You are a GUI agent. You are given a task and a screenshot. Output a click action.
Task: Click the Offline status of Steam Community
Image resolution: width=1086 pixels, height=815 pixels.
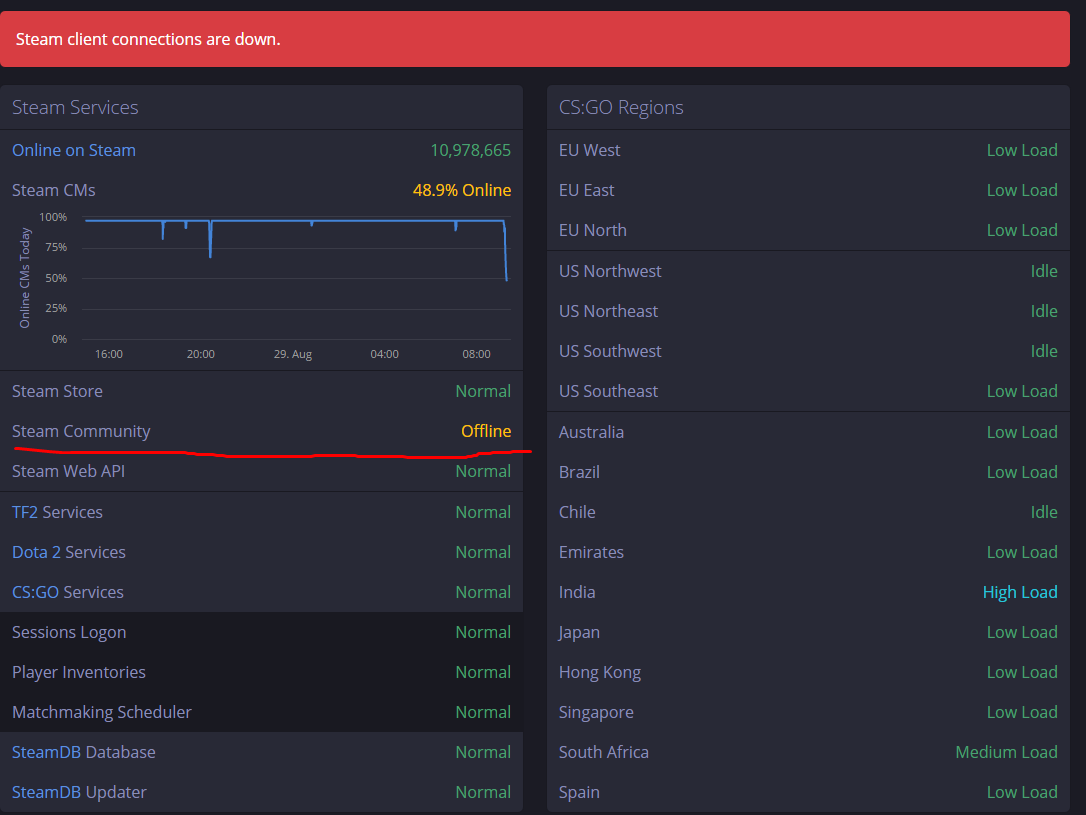[x=486, y=431]
